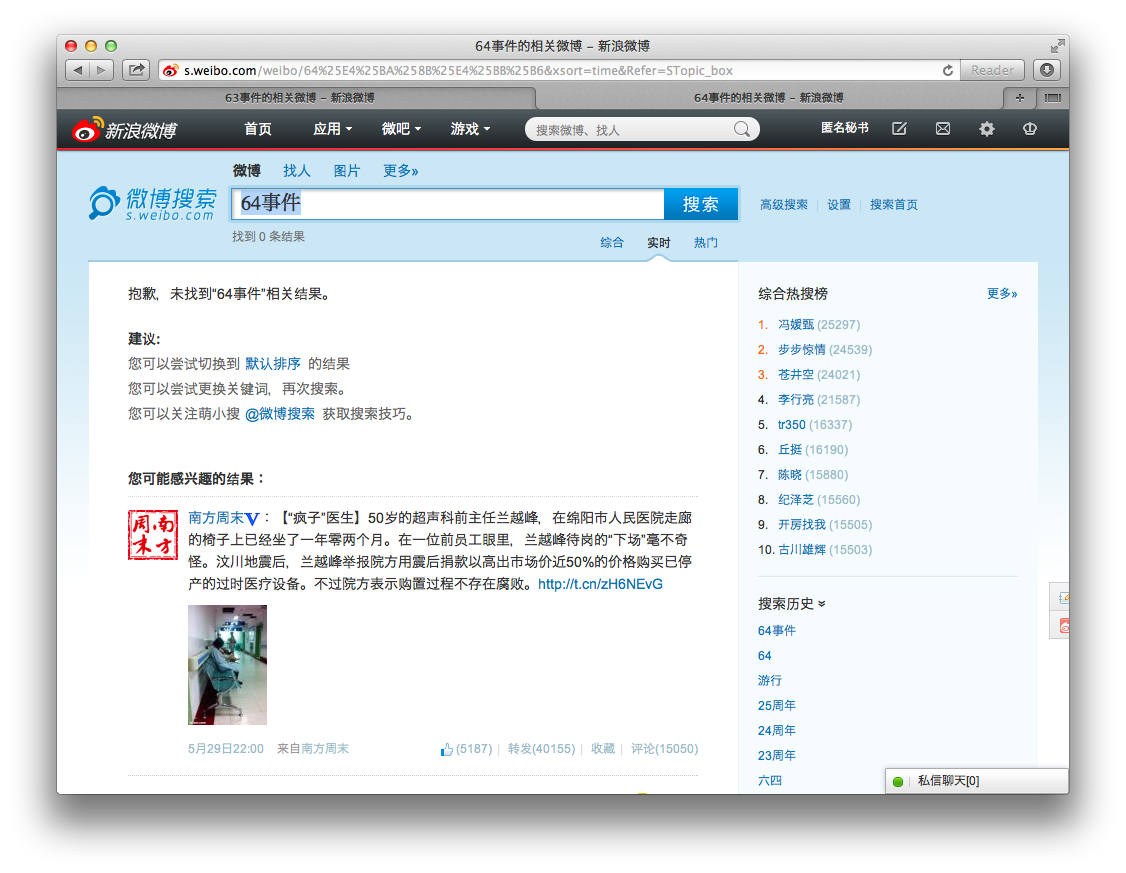Click weibo favicon in address bar

[170, 70]
